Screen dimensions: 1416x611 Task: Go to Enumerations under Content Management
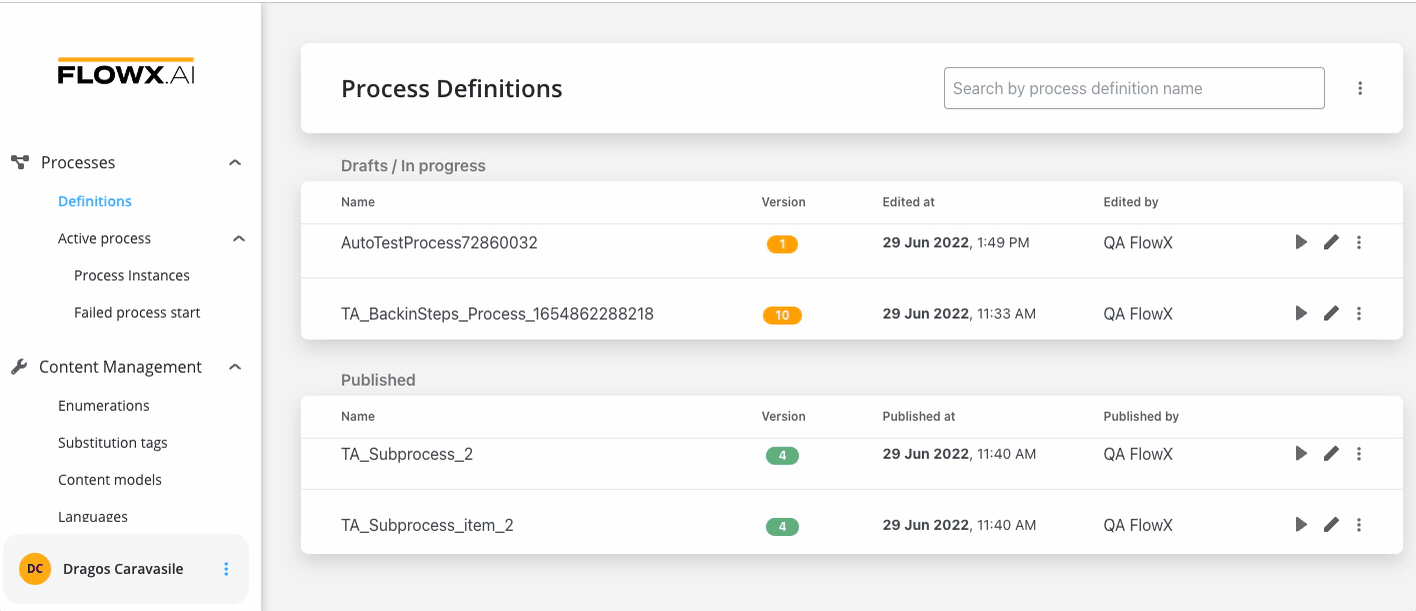pos(104,405)
